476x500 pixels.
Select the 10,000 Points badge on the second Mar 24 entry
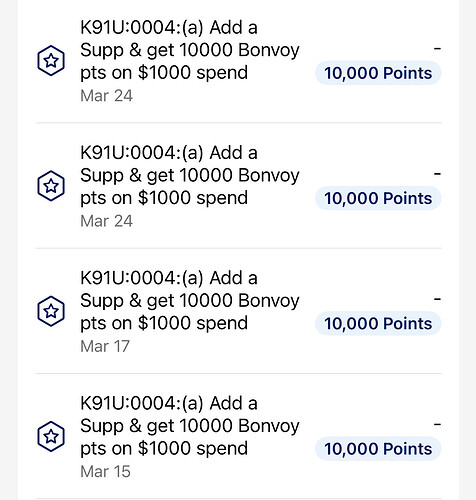[378, 198]
